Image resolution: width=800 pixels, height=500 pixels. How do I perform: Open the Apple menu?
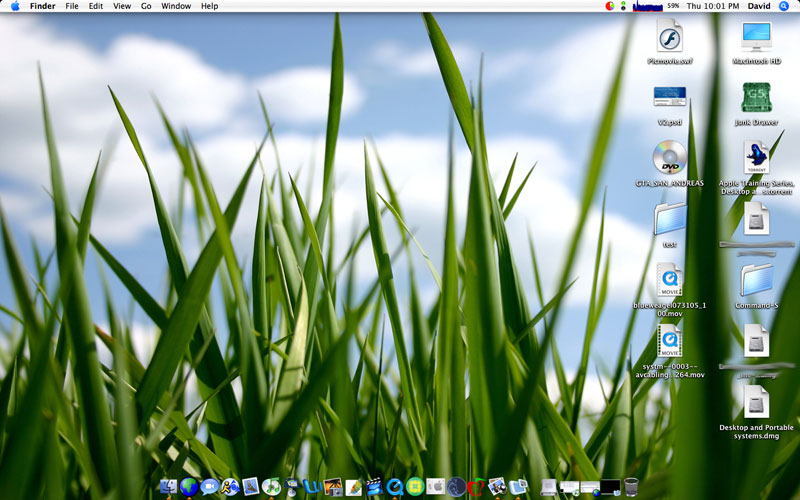[x=15, y=6]
